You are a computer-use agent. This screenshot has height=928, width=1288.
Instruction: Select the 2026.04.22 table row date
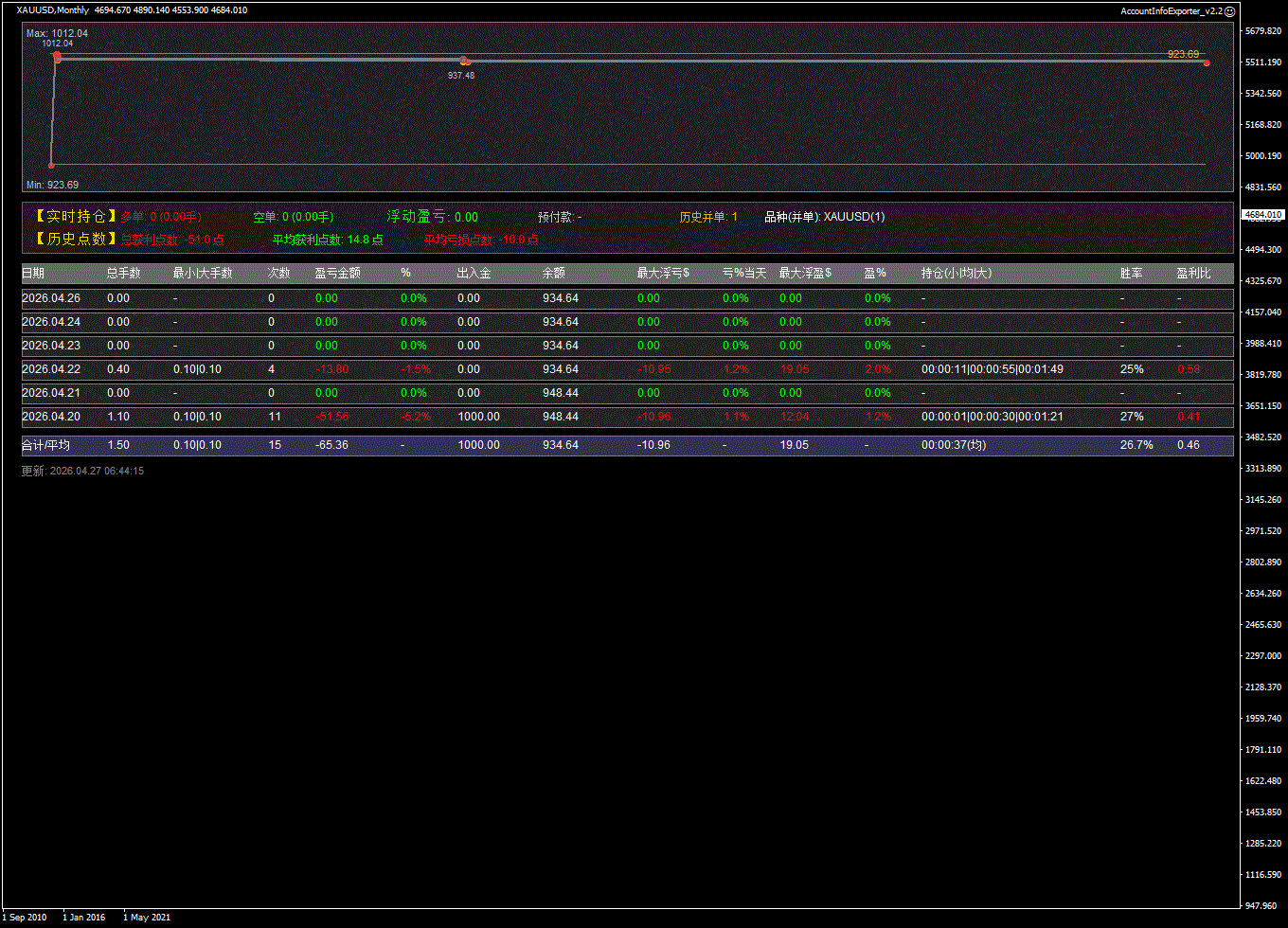pos(51,369)
